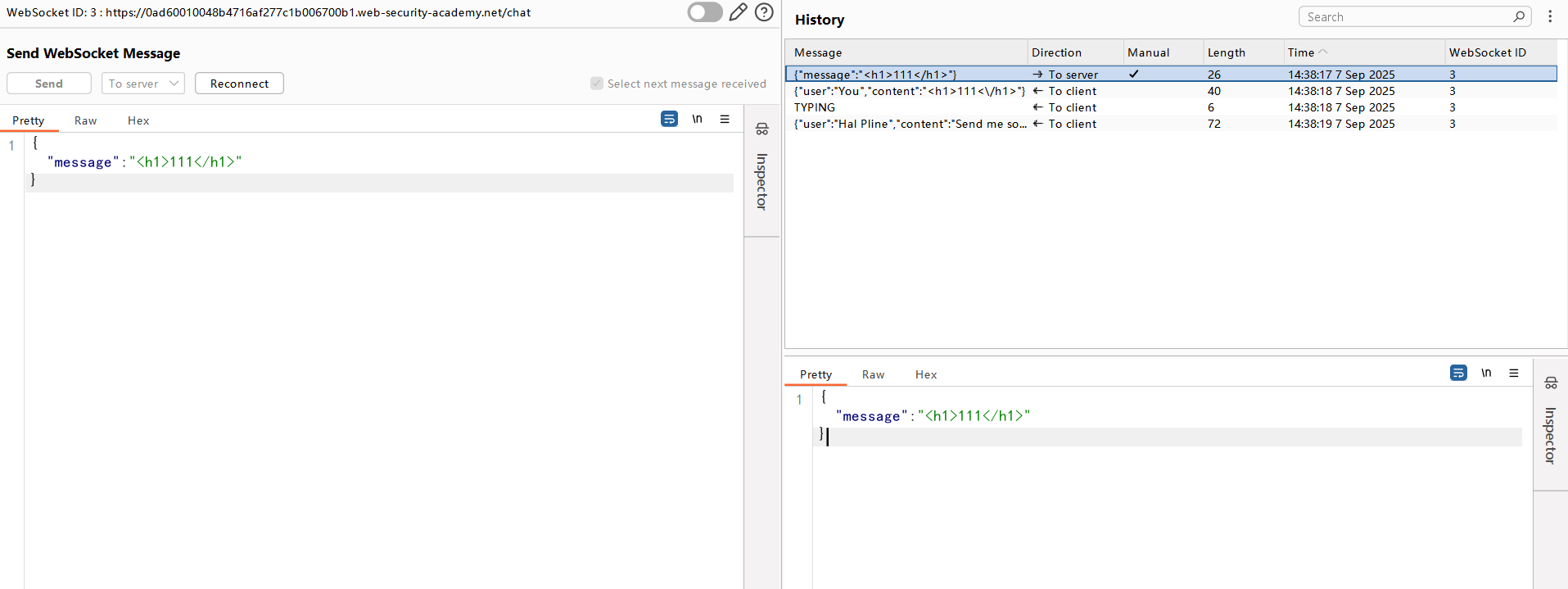Toggle the WebSocket connection switch
This screenshot has height=589, width=1568.
pos(705,12)
